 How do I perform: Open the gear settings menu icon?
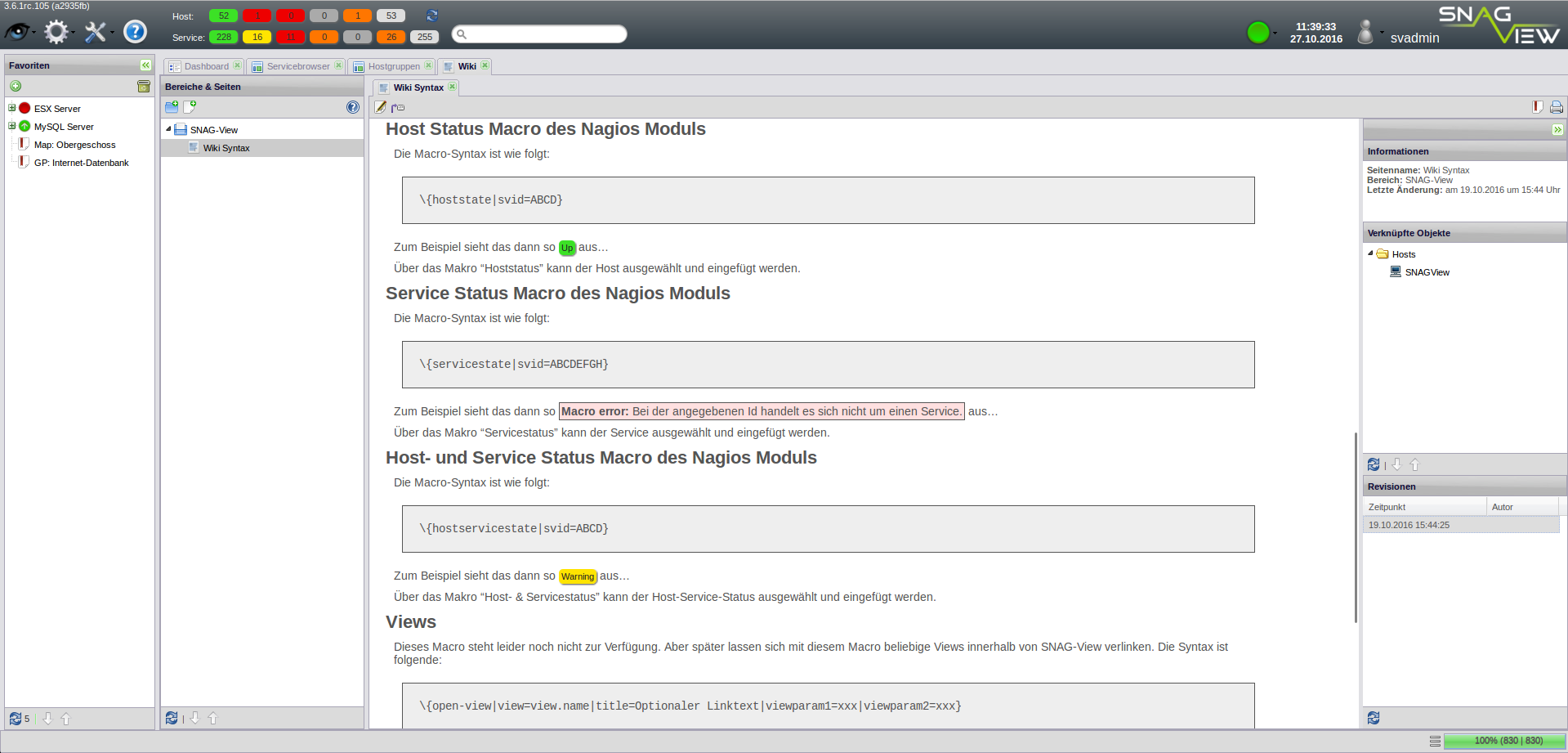click(56, 32)
